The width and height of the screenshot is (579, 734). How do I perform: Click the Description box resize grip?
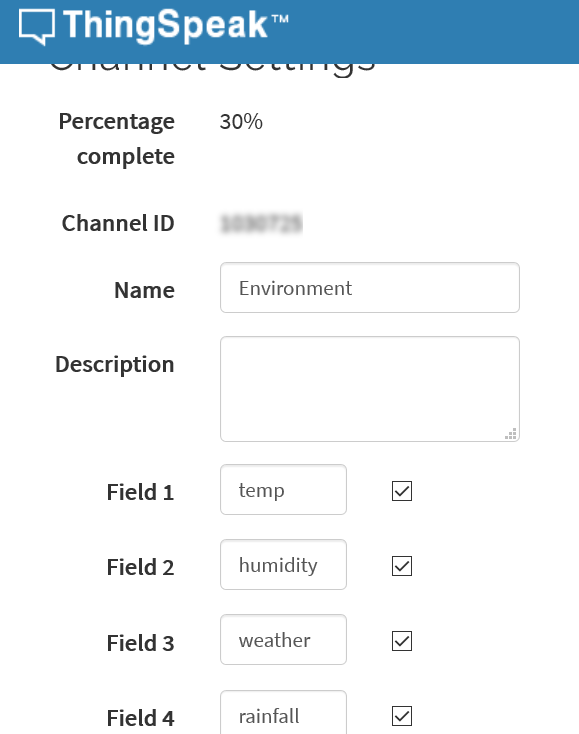coord(511,433)
